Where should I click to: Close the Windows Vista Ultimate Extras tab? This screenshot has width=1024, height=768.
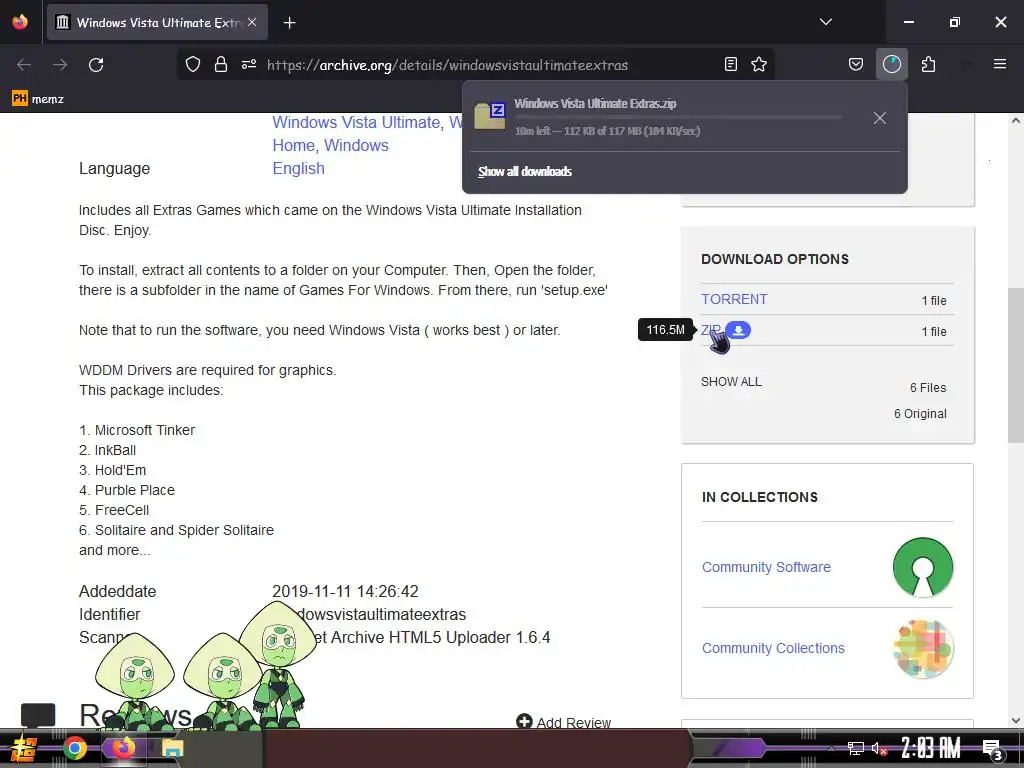pos(252,22)
